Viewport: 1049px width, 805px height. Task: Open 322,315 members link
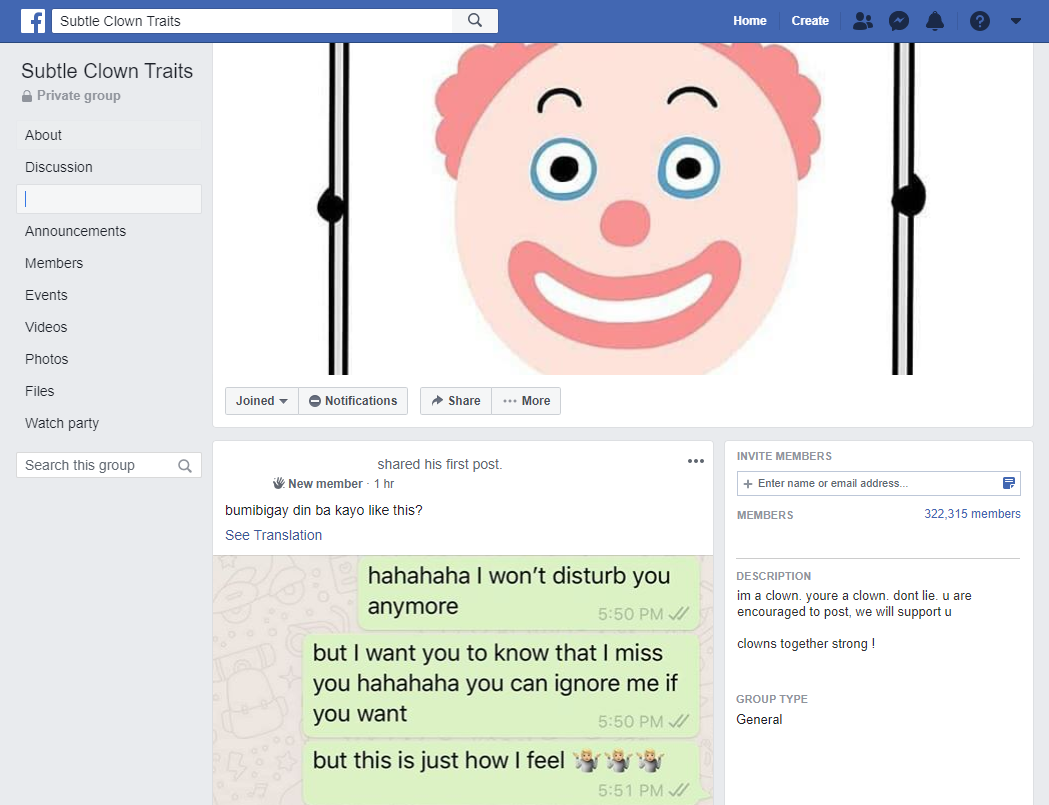pos(972,514)
